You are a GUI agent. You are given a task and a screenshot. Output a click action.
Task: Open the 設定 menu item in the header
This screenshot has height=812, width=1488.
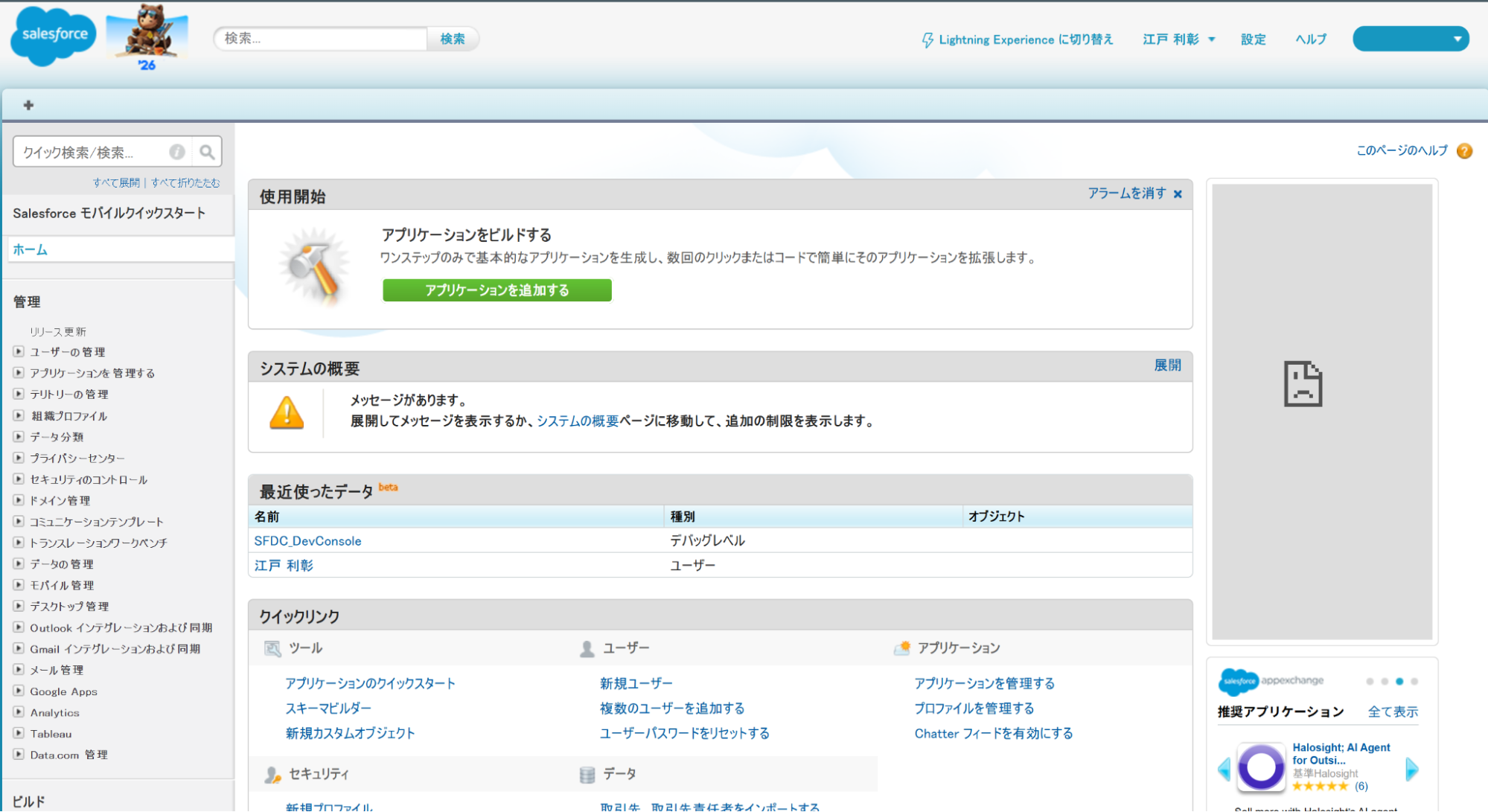pyautogui.click(x=1254, y=39)
